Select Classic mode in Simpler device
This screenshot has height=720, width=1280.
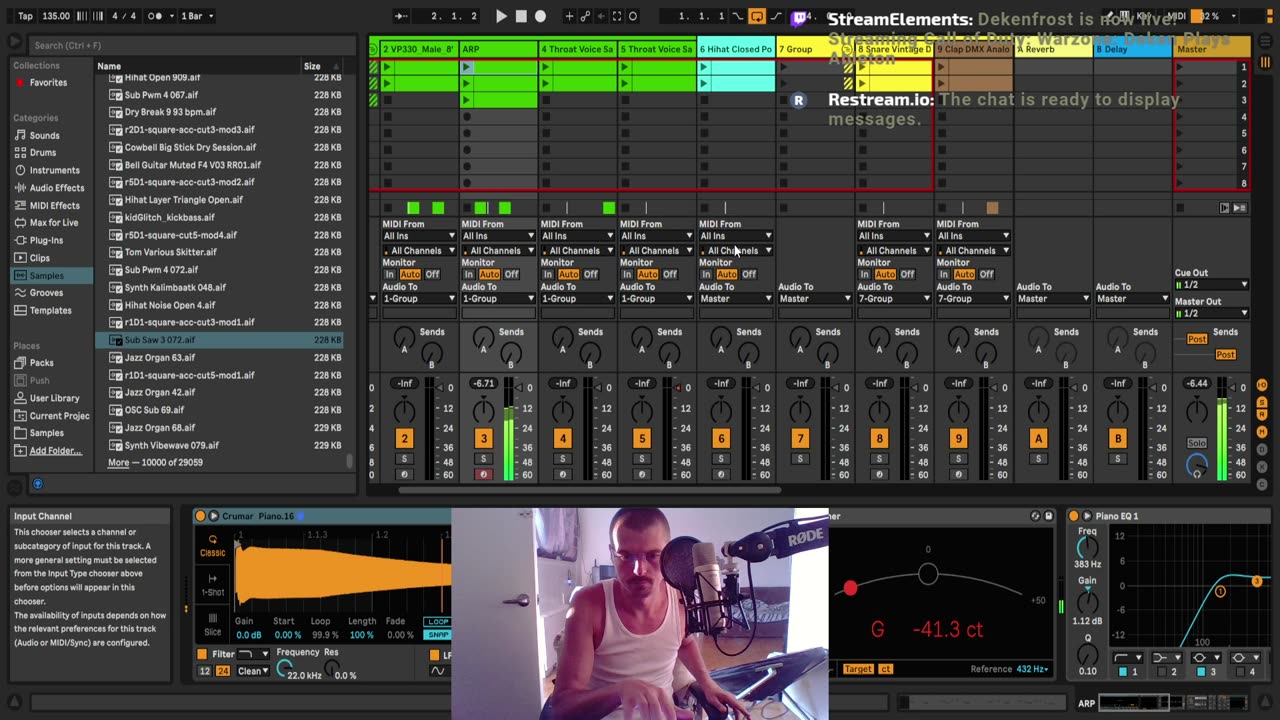(212, 545)
